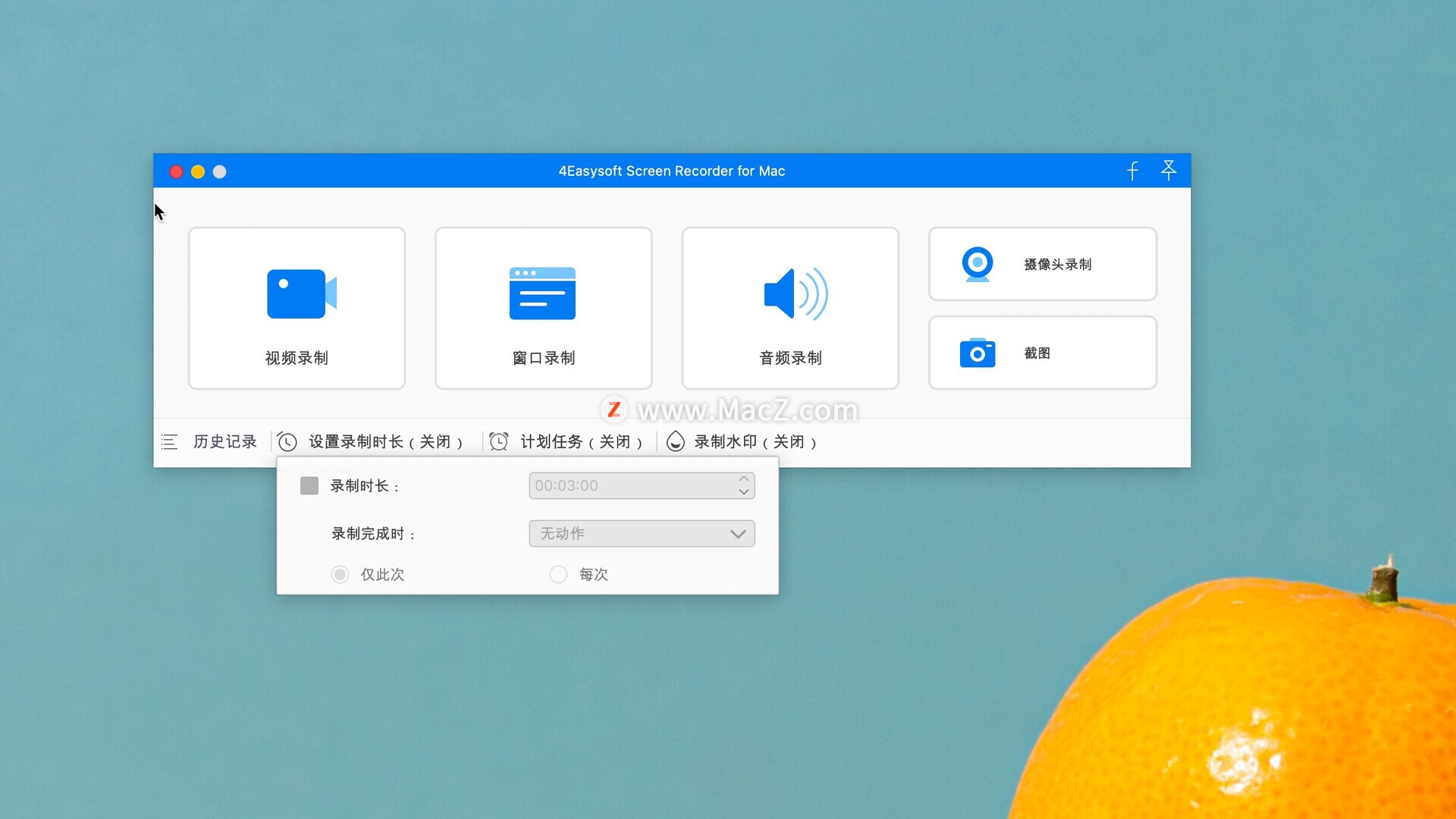Image resolution: width=1456 pixels, height=819 pixels.
Task: Click the window icon for 窗口录制
Action: point(542,293)
